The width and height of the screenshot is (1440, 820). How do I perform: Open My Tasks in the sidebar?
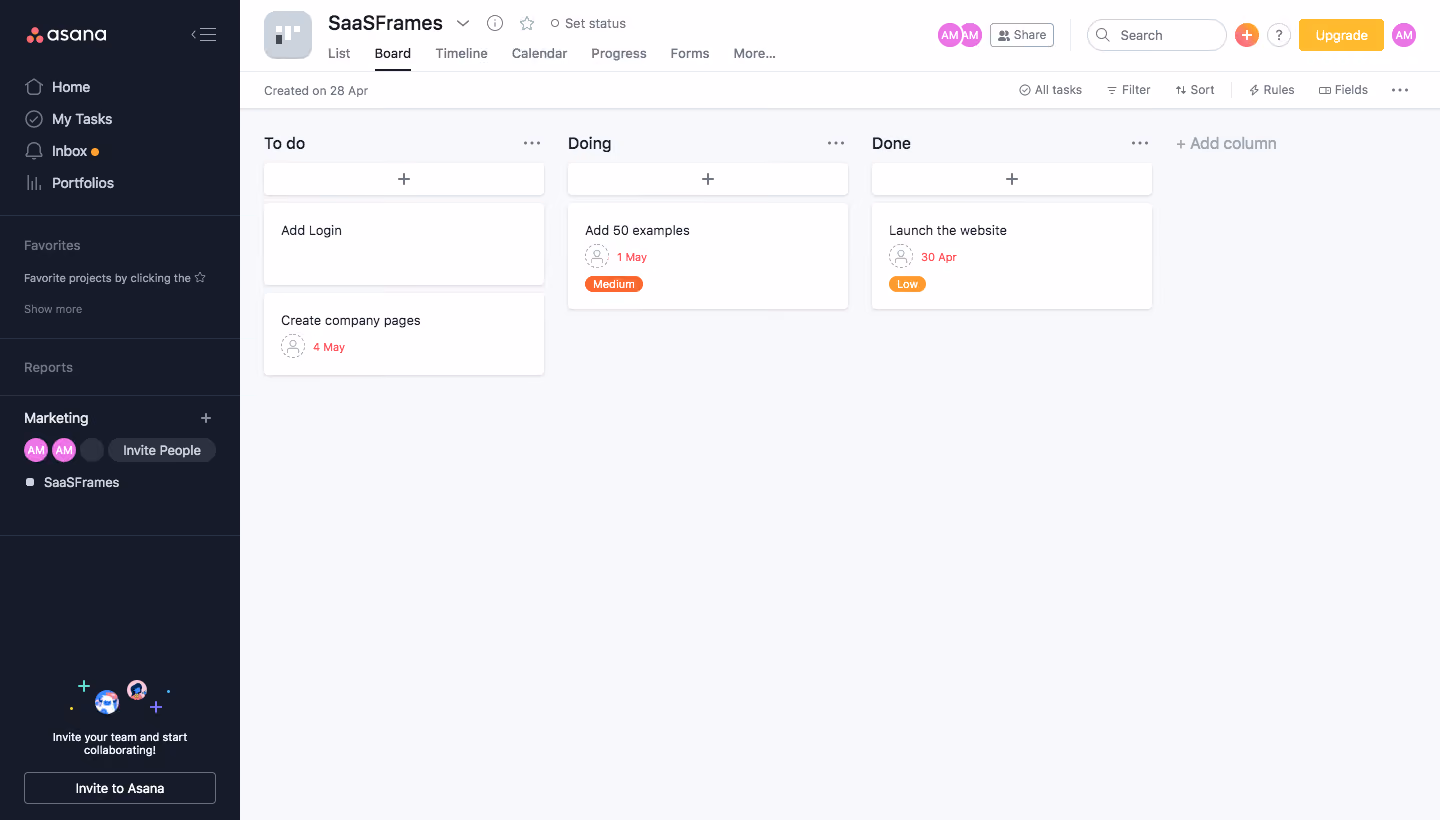point(82,119)
